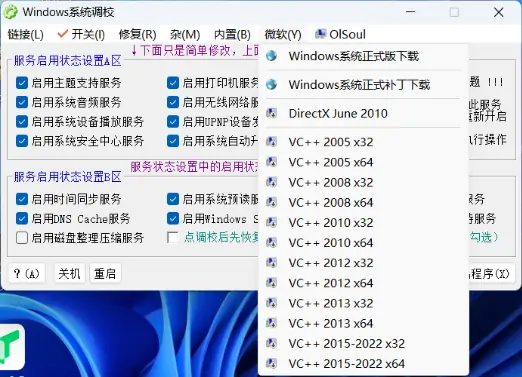Choose DirectX June 2010 from menu

point(363,113)
